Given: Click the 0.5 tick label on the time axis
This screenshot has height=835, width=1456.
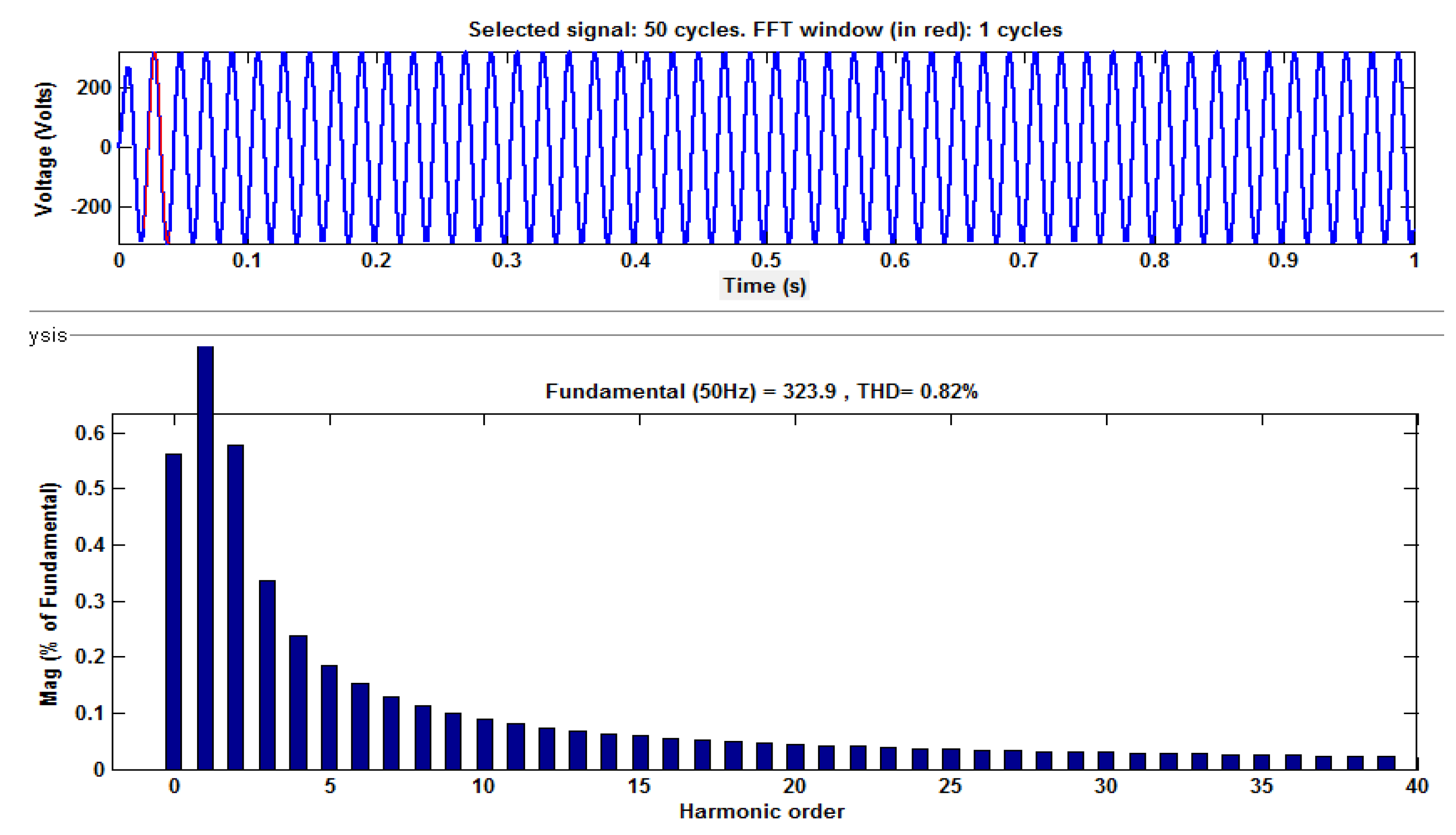Looking at the screenshot, I should (766, 260).
